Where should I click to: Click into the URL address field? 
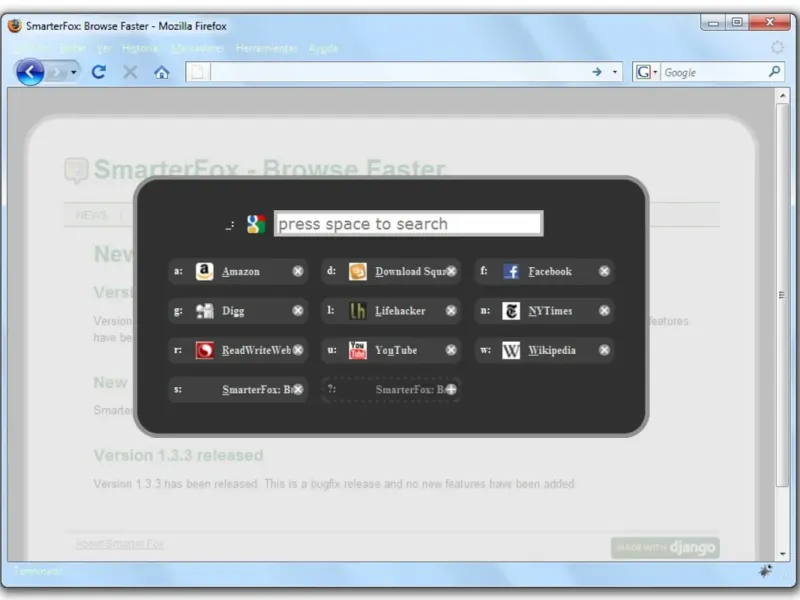(398, 72)
